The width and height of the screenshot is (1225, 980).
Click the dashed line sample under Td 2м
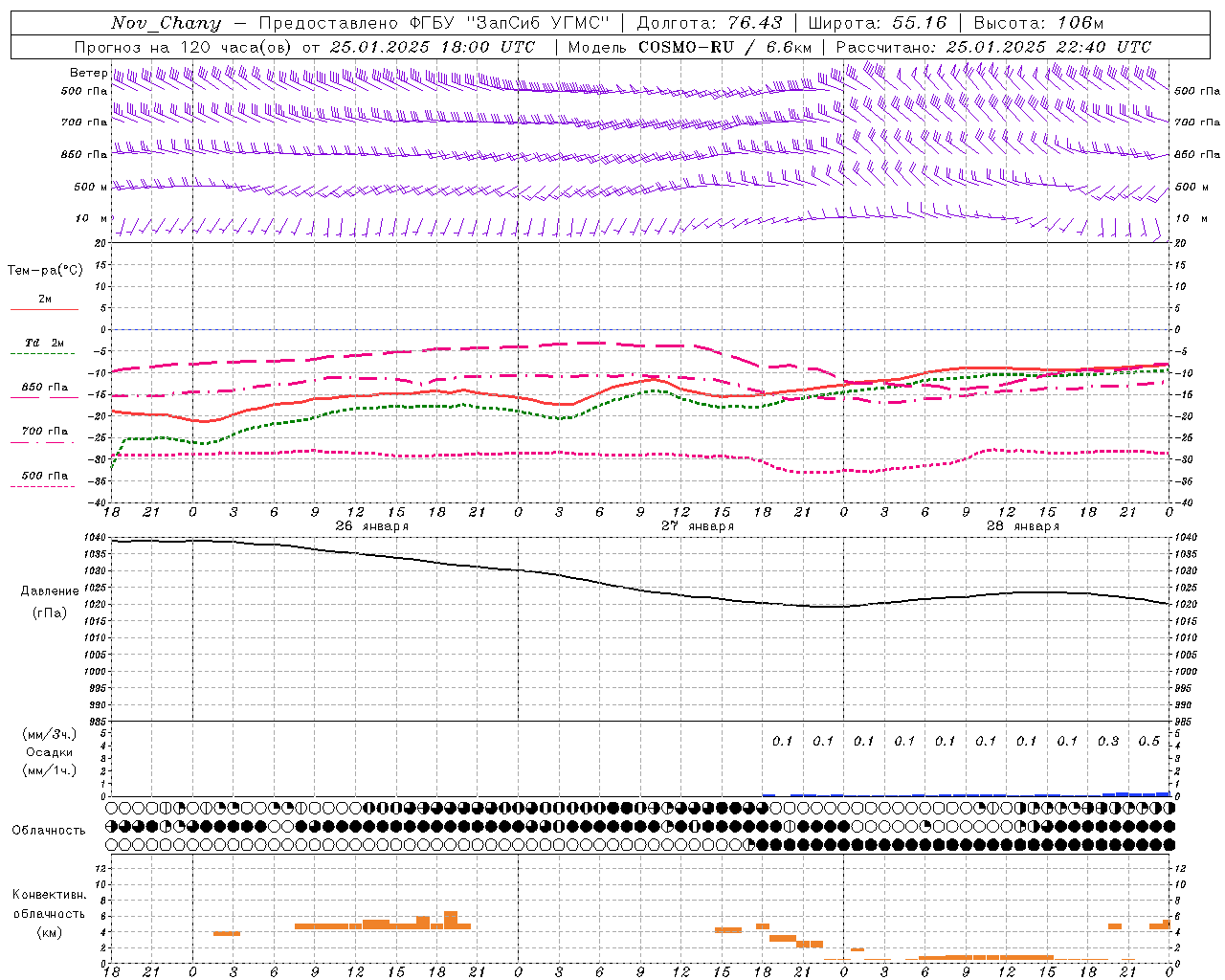point(44,354)
